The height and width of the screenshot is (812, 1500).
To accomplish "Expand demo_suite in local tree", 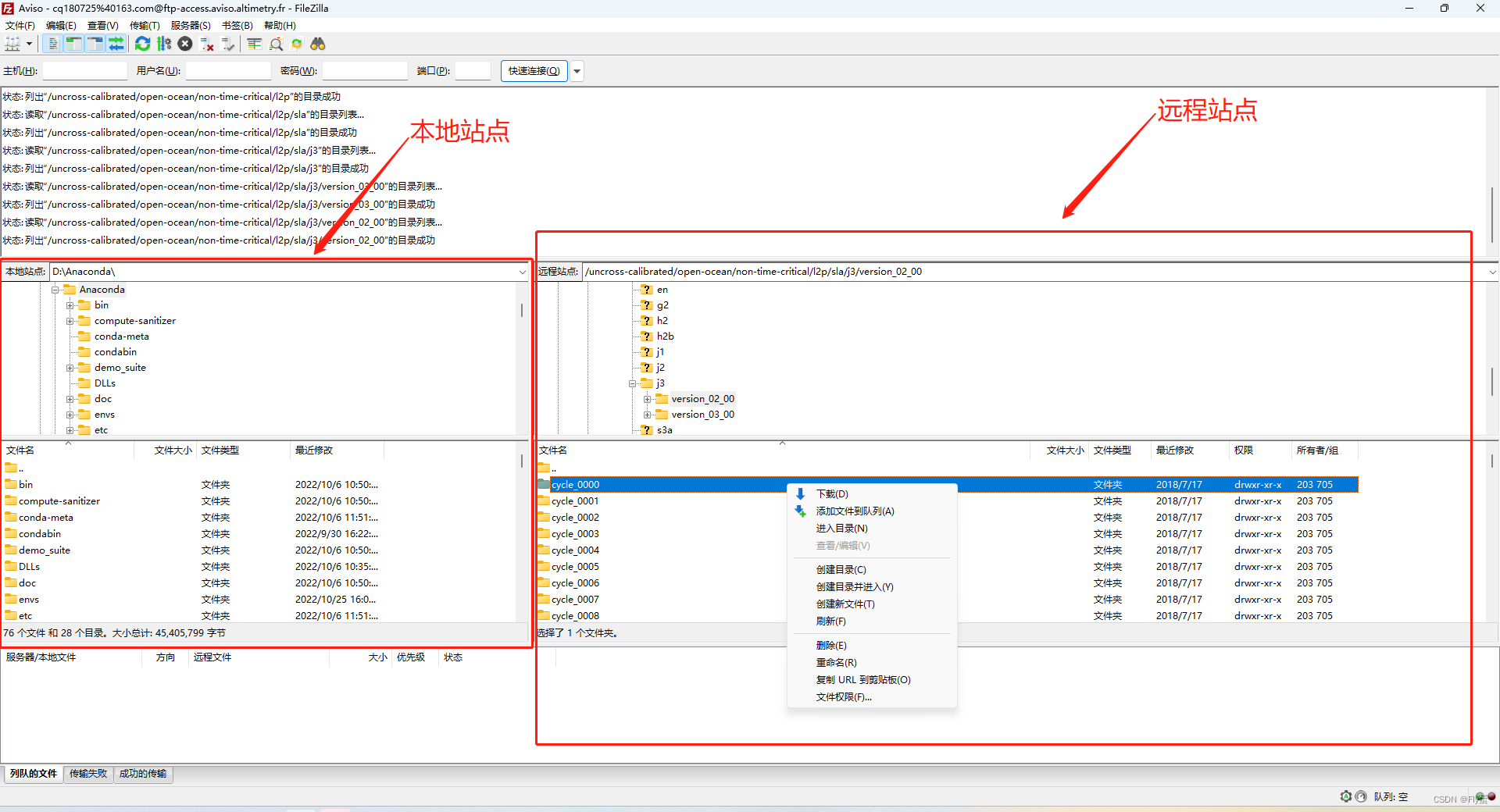I will coord(70,368).
